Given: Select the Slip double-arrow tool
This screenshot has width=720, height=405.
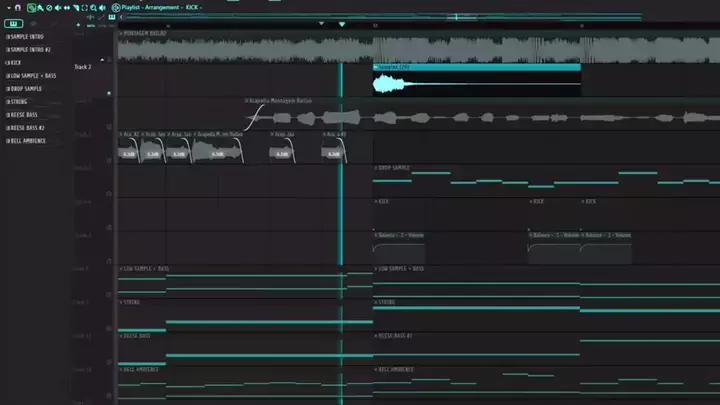Looking at the screenshot, I should click(x=67, y=7).
